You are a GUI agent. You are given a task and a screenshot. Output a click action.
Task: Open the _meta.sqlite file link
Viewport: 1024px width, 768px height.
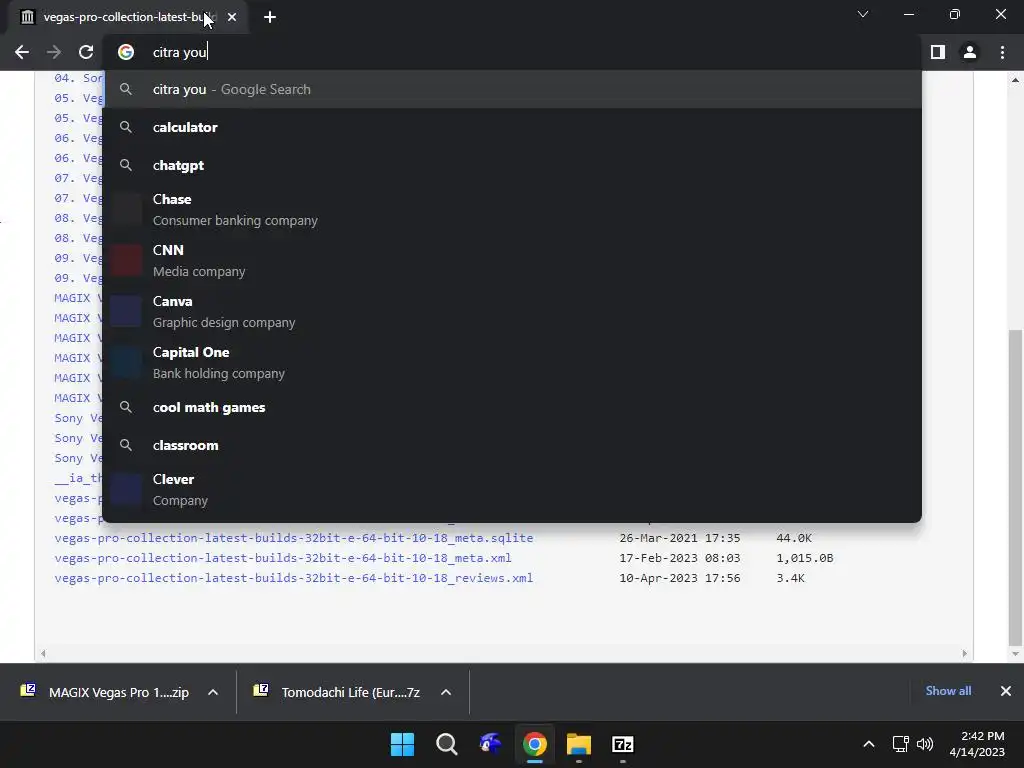click(294, 538)
